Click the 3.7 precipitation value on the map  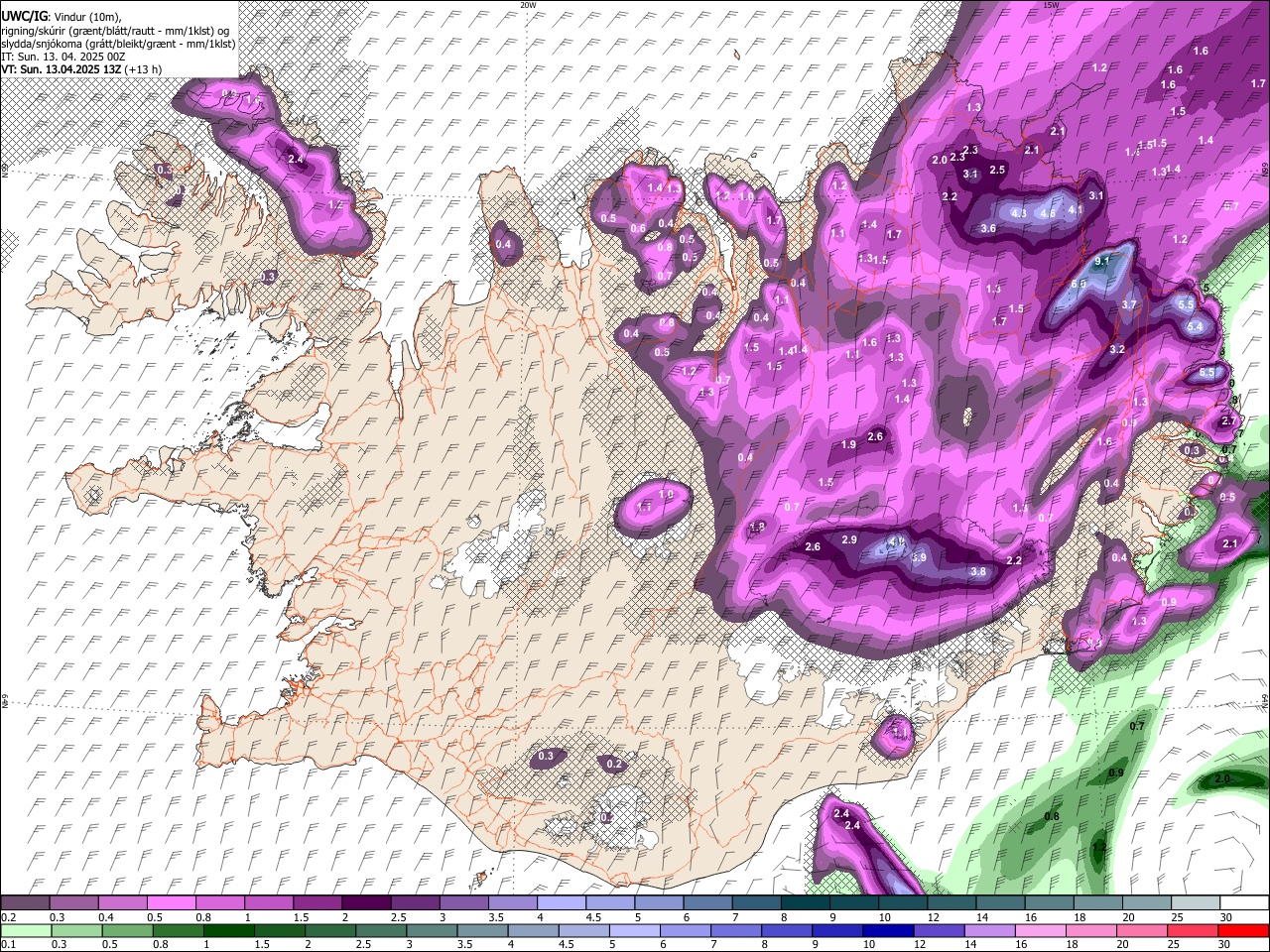[x=1128, y=304]
